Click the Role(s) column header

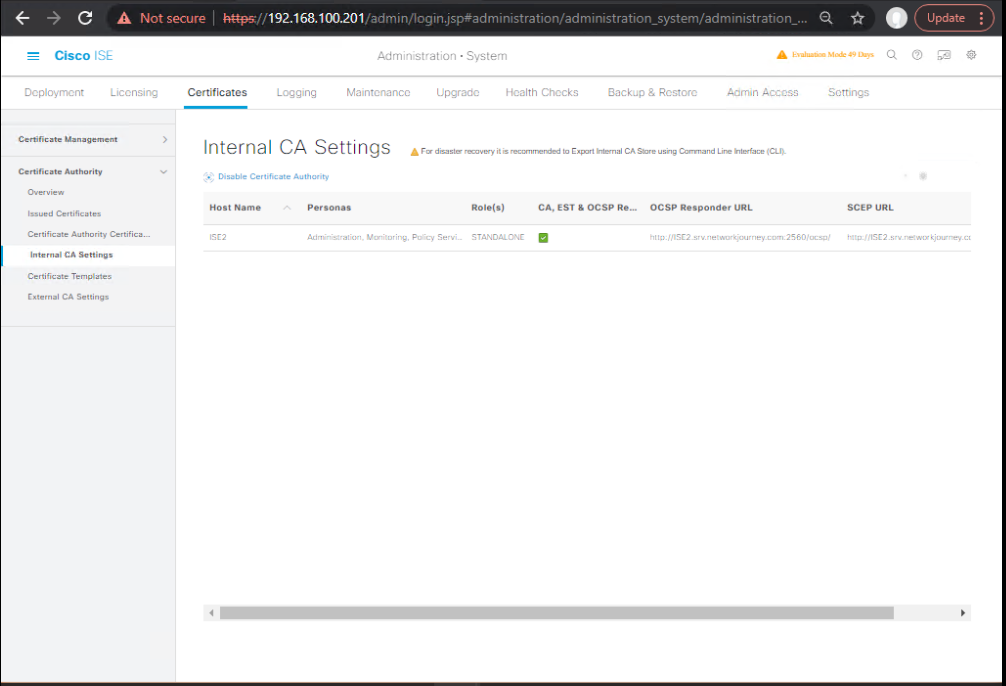coord(488,208)
